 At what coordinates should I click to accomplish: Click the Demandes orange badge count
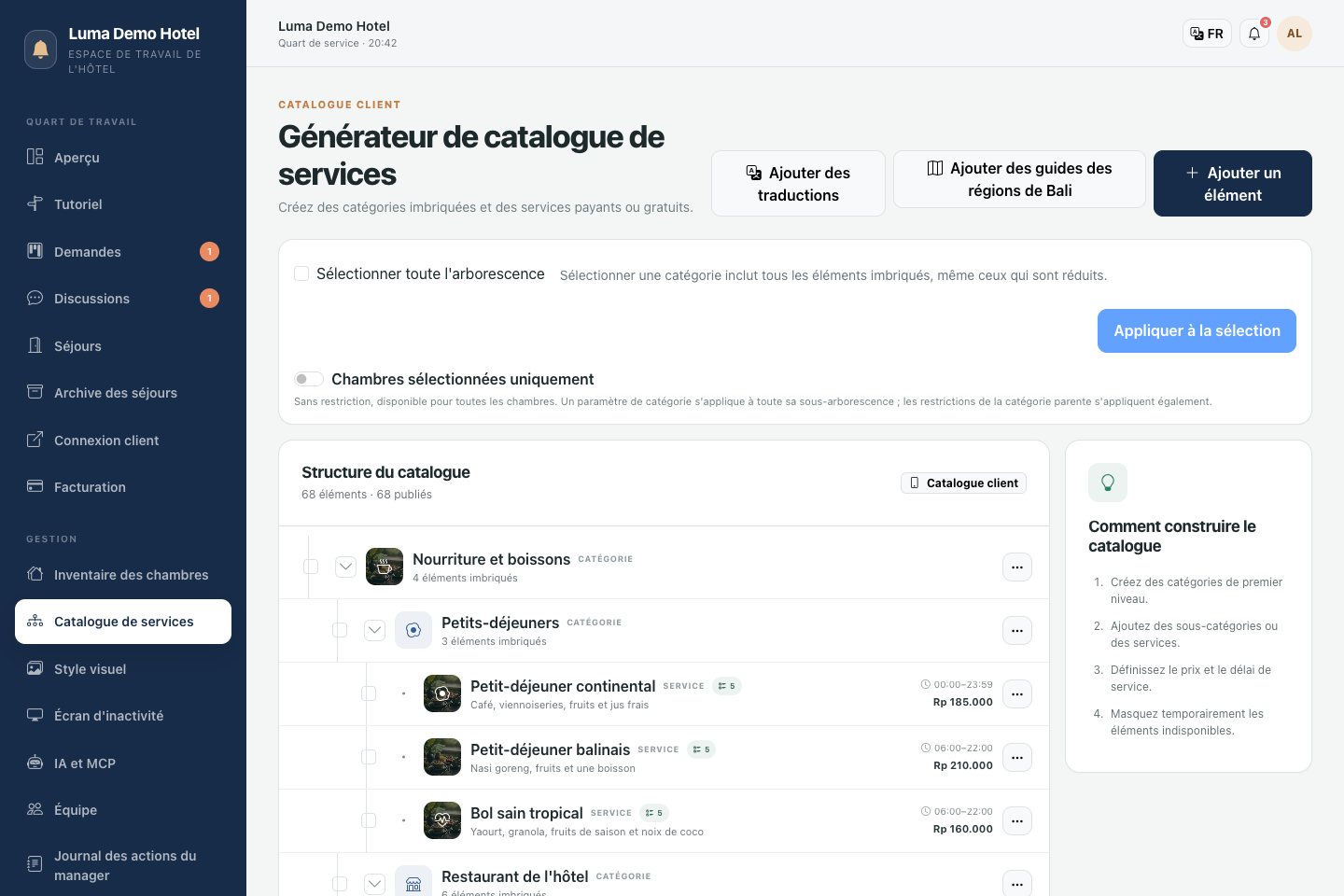209,251
